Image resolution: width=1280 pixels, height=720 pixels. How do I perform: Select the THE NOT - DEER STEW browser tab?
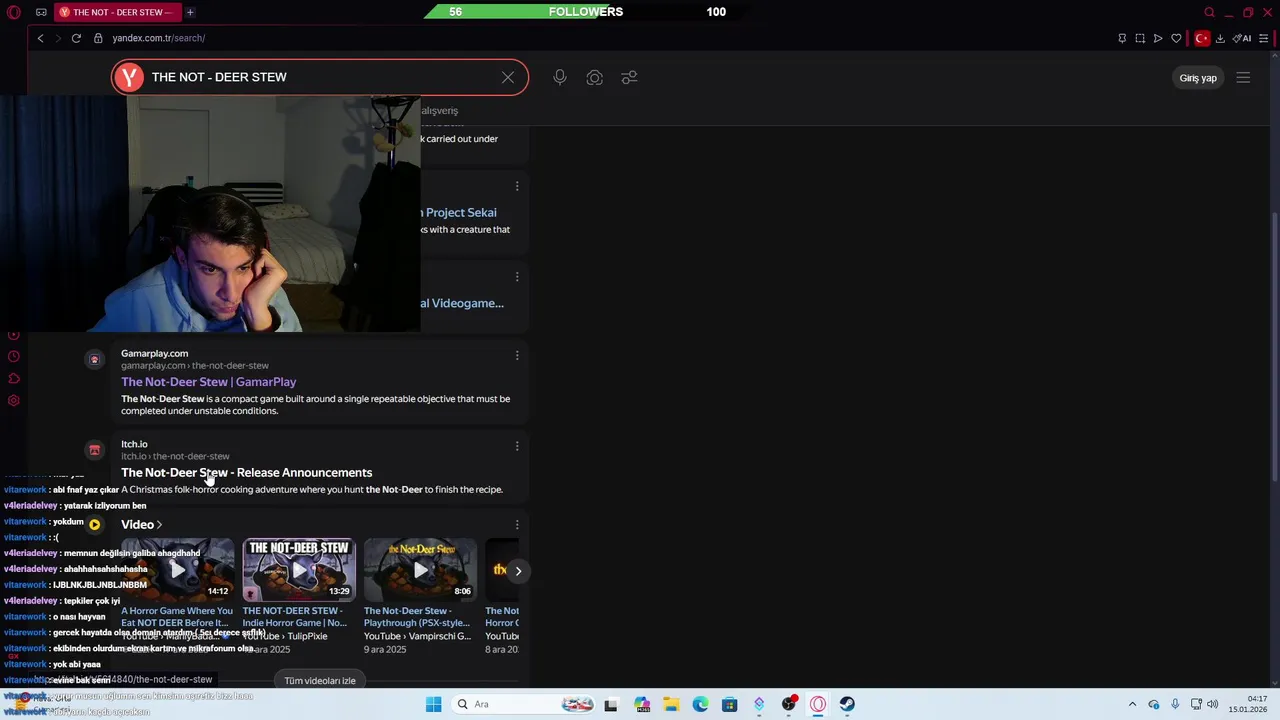pos(116,12)
